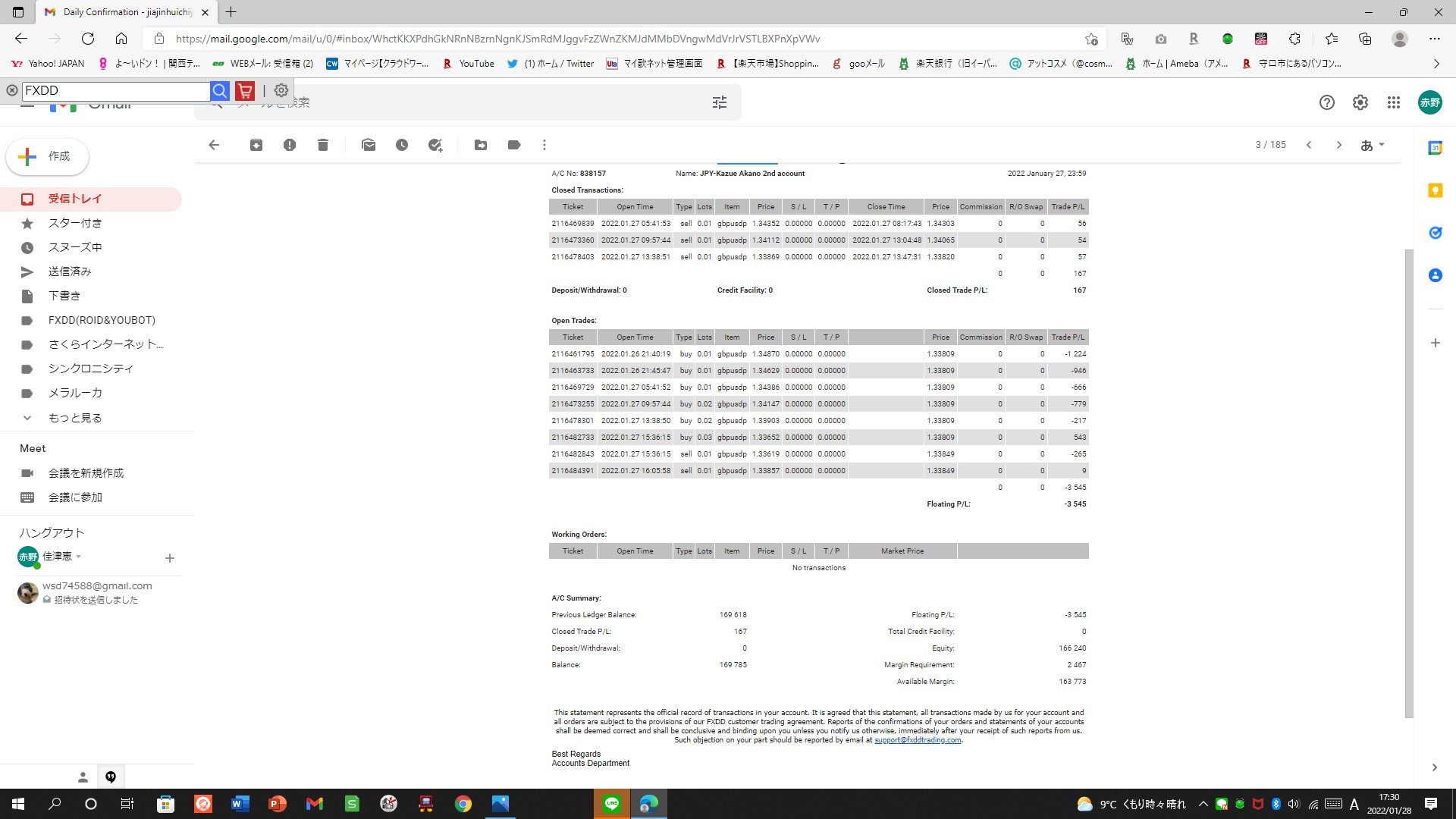Go to browser home page
The width and height of the screenshot is (1456, 819).
pos(121,39)
